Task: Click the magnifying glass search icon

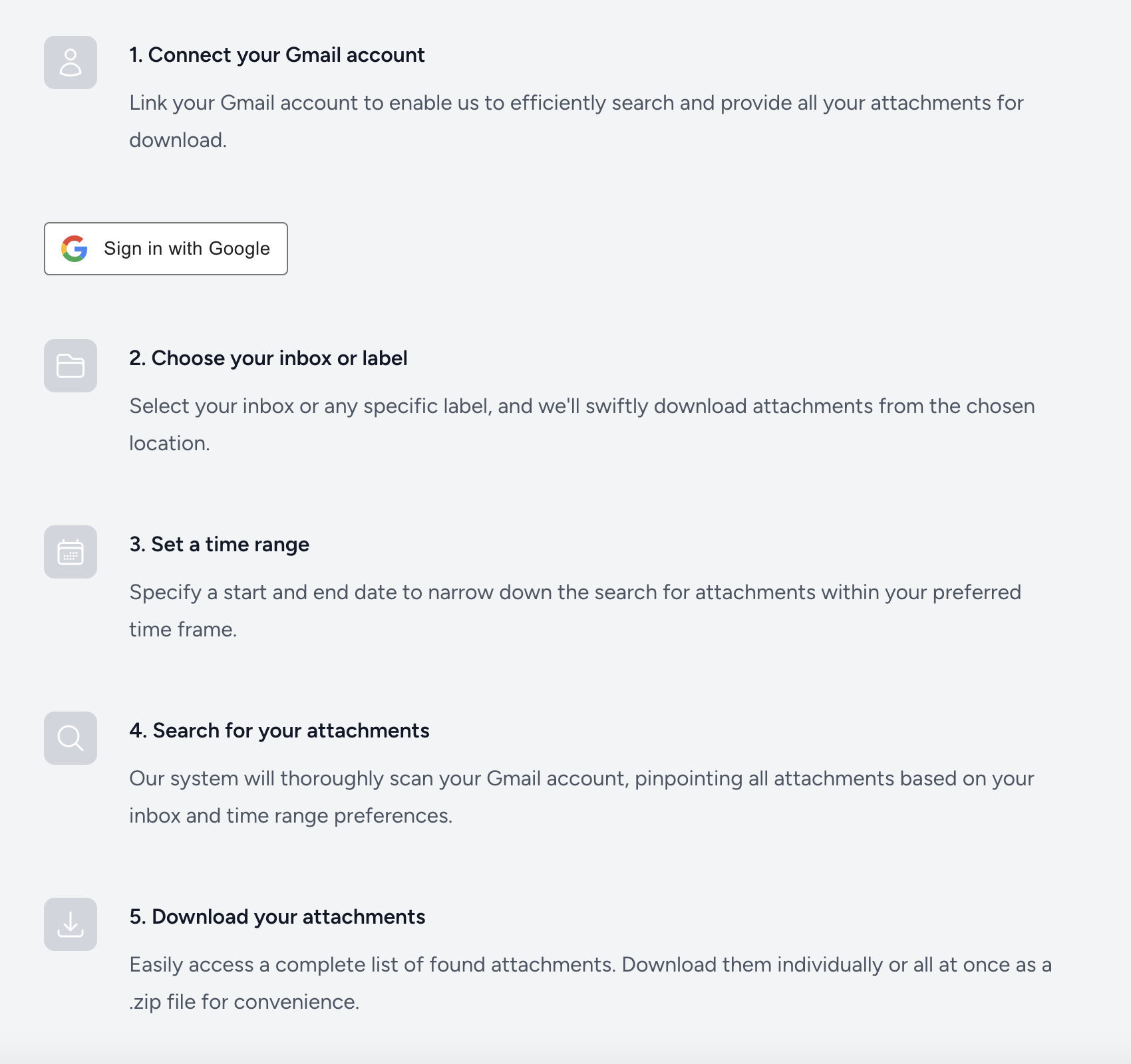Action: click(x=71, y=738)
